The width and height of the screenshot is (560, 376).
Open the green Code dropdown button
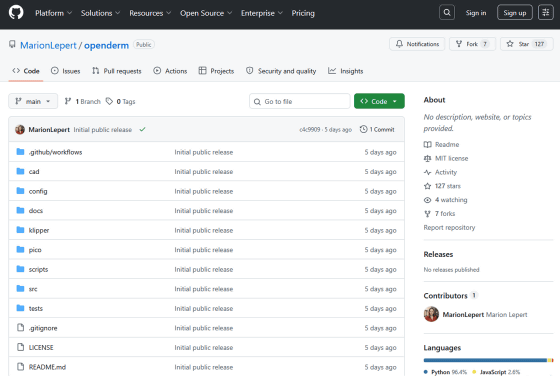pos(379,101)
